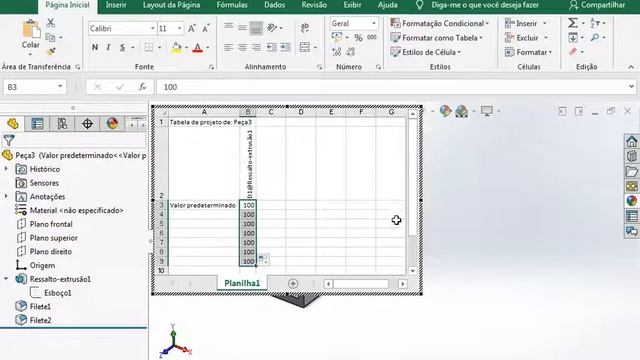This screenshot has width=640, height=360.
Task: Align text to the right
Action: click(x=256, y=47)
